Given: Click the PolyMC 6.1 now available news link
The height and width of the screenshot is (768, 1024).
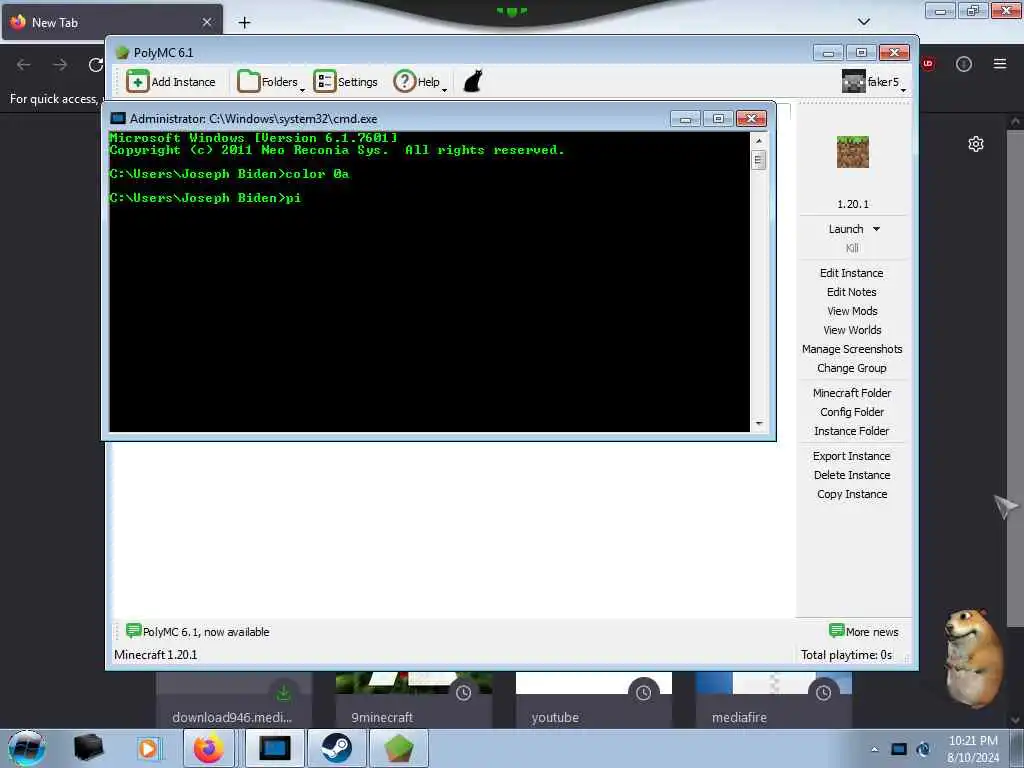Looking at the screenshot, I should click(x=197, y=632).
